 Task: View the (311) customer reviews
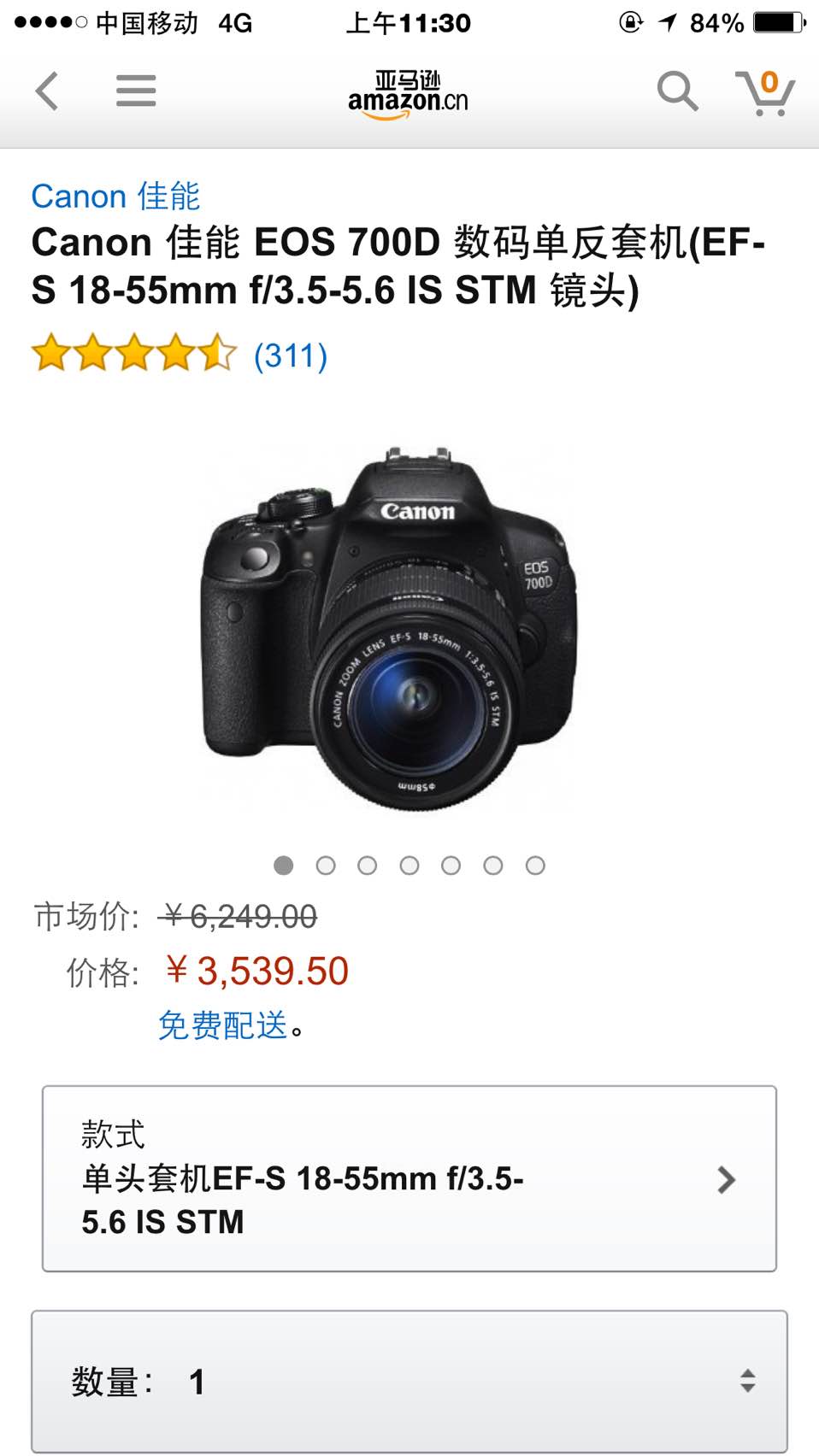pos(291,355)
